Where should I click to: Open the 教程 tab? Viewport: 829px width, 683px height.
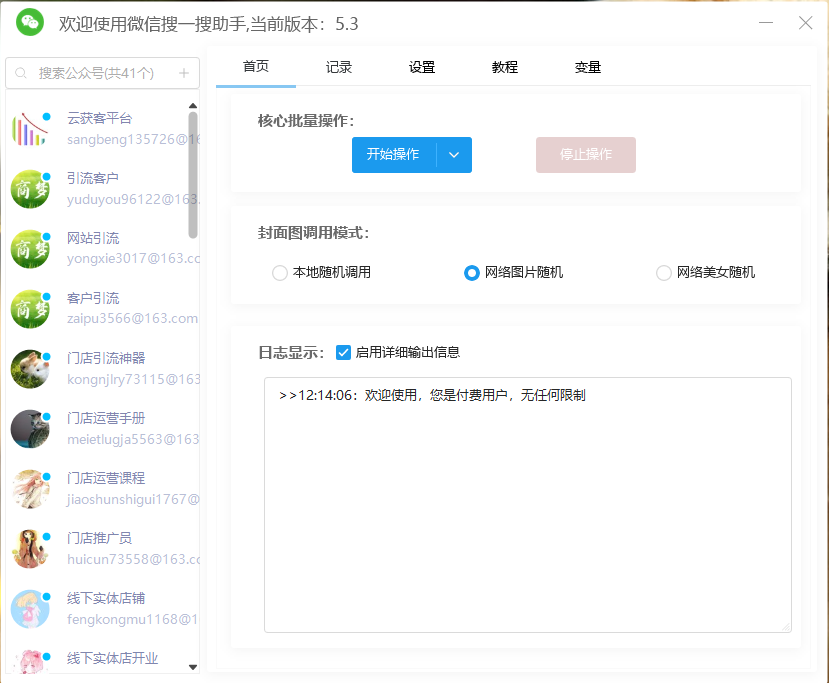[x=505, y=67]
